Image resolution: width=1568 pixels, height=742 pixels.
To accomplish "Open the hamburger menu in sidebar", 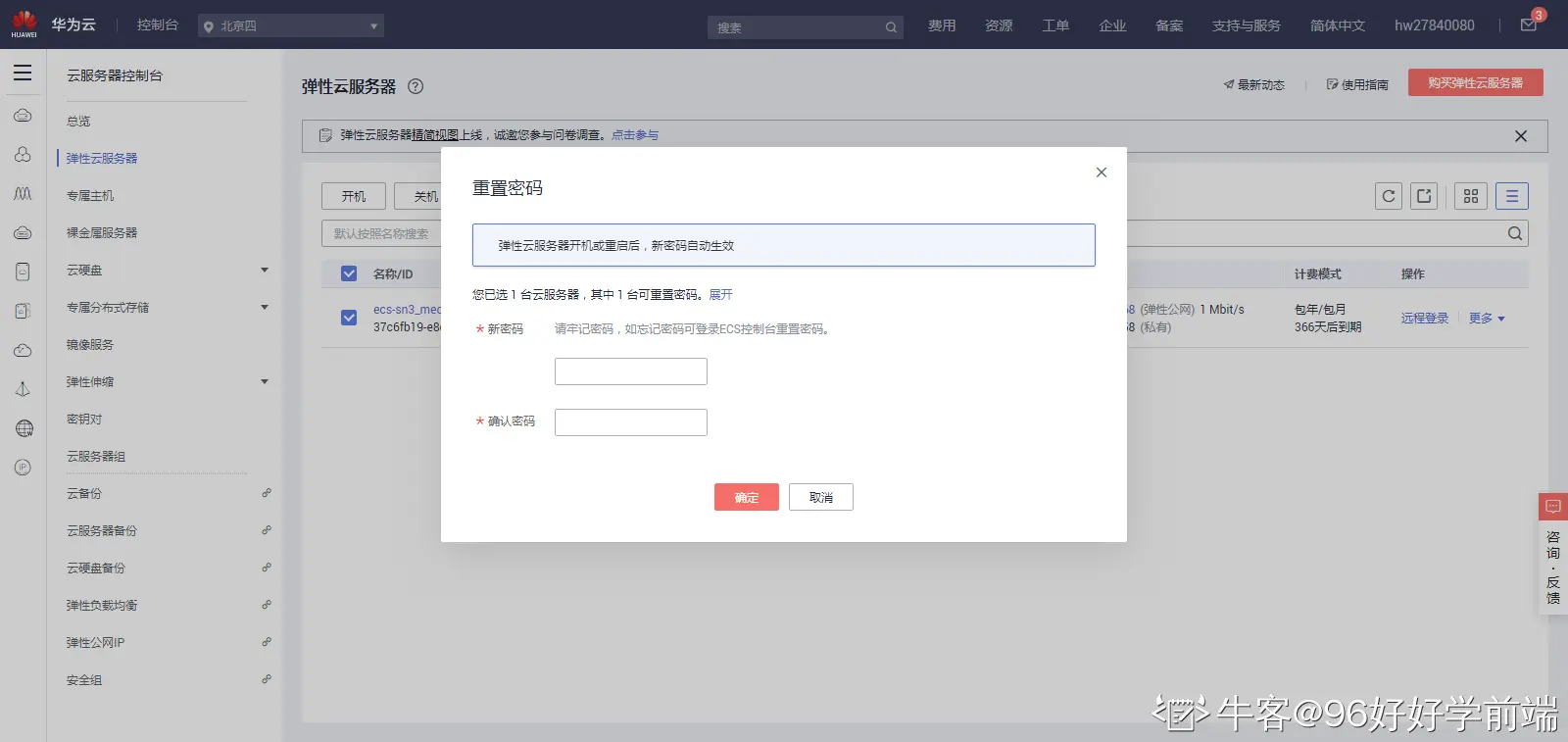I will point(23,73).
